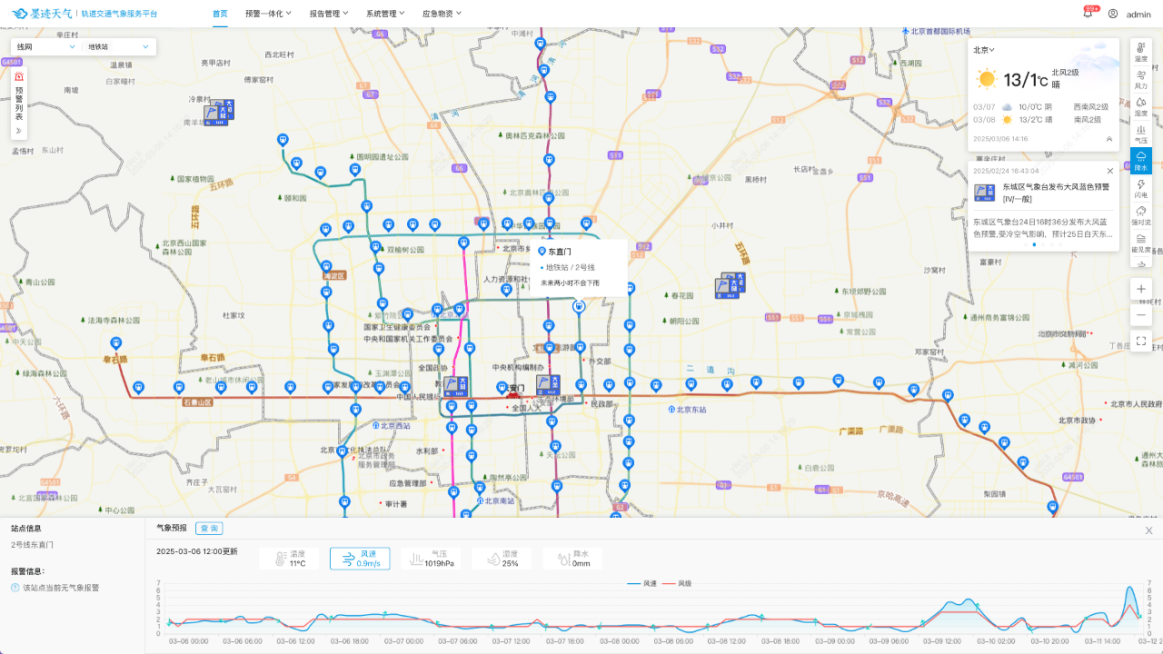The height and width of the screenshot is (654, 1163).
Task: Switch chart to 湿度 25% metric
Action: (x=502, y=558)
